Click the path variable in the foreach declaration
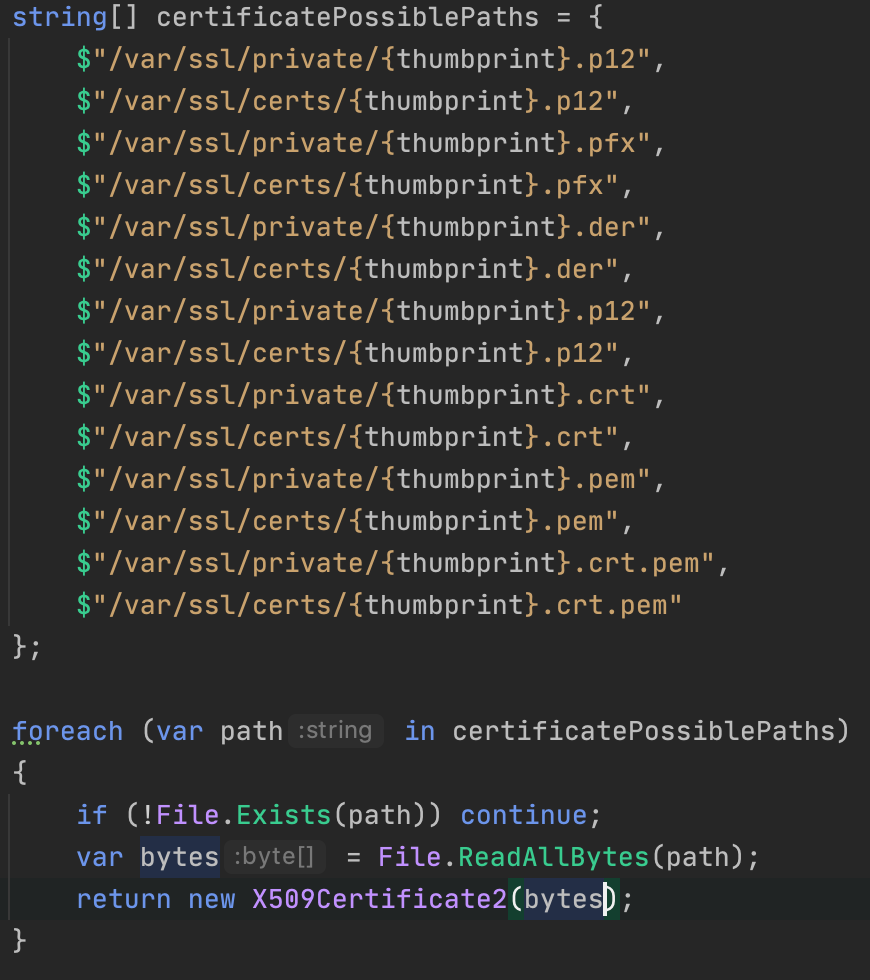This screenshot has width=870, height=980. click(252, 731)
